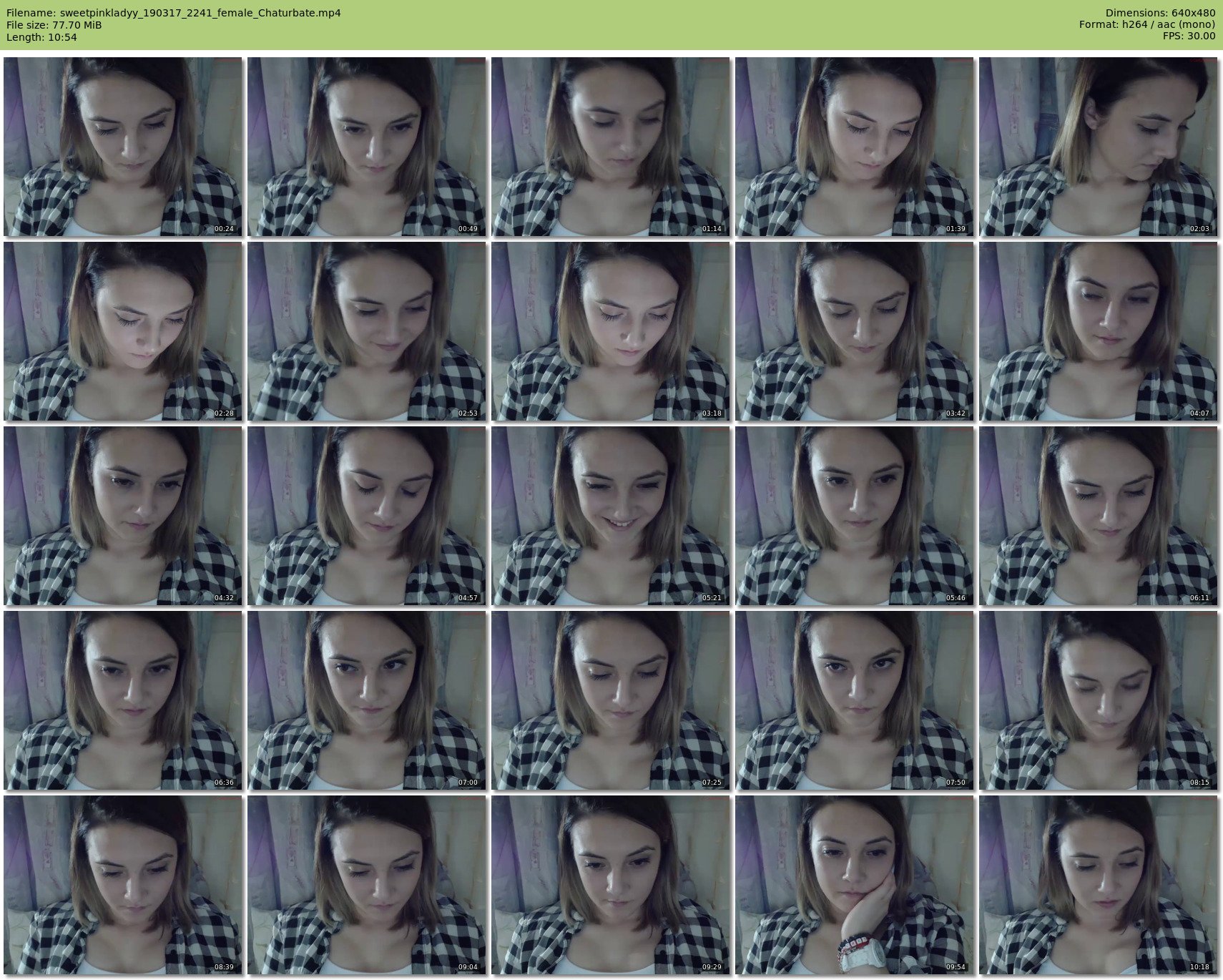Select the thumbnail marked 01:14
Viewport: 1223px width, 980px height.
[610, 147]
